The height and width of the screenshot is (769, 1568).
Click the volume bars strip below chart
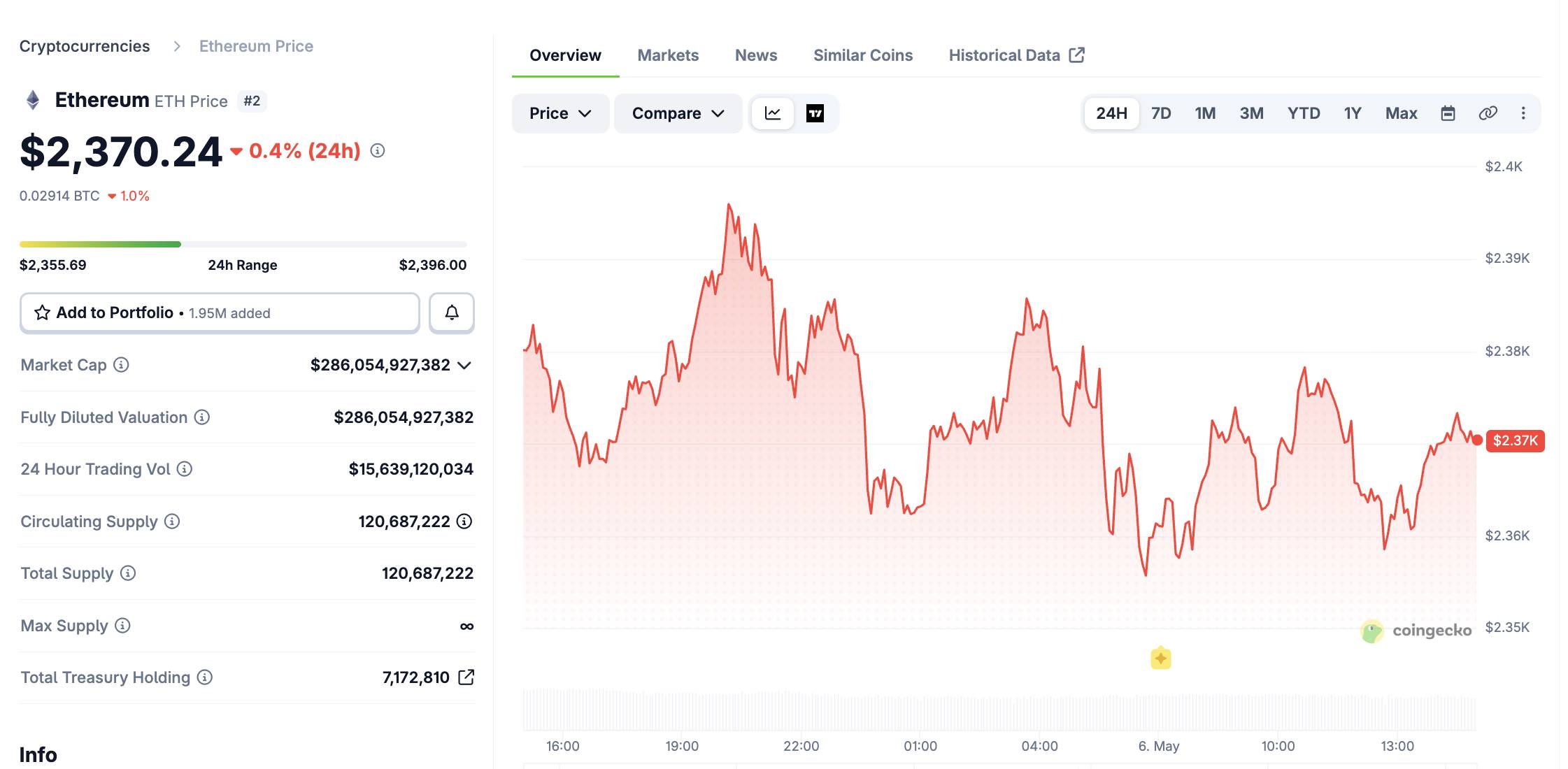[999, 710]
